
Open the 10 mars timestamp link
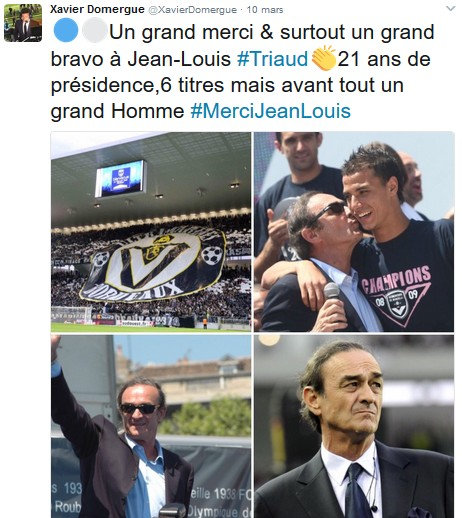[x=265, y=10]
